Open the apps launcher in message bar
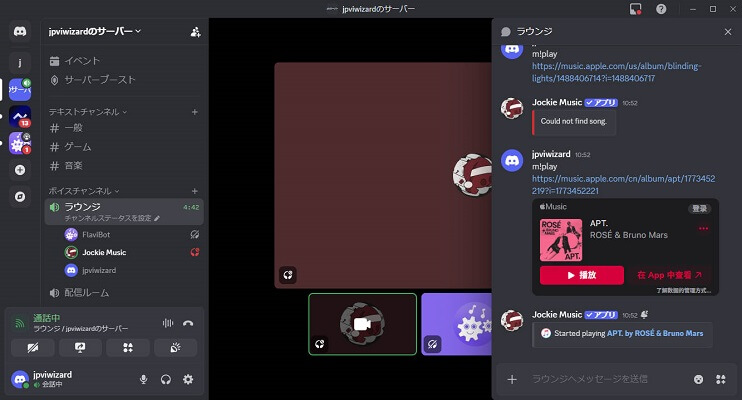The height and width of the screenshot is (400, 742). 720,379
